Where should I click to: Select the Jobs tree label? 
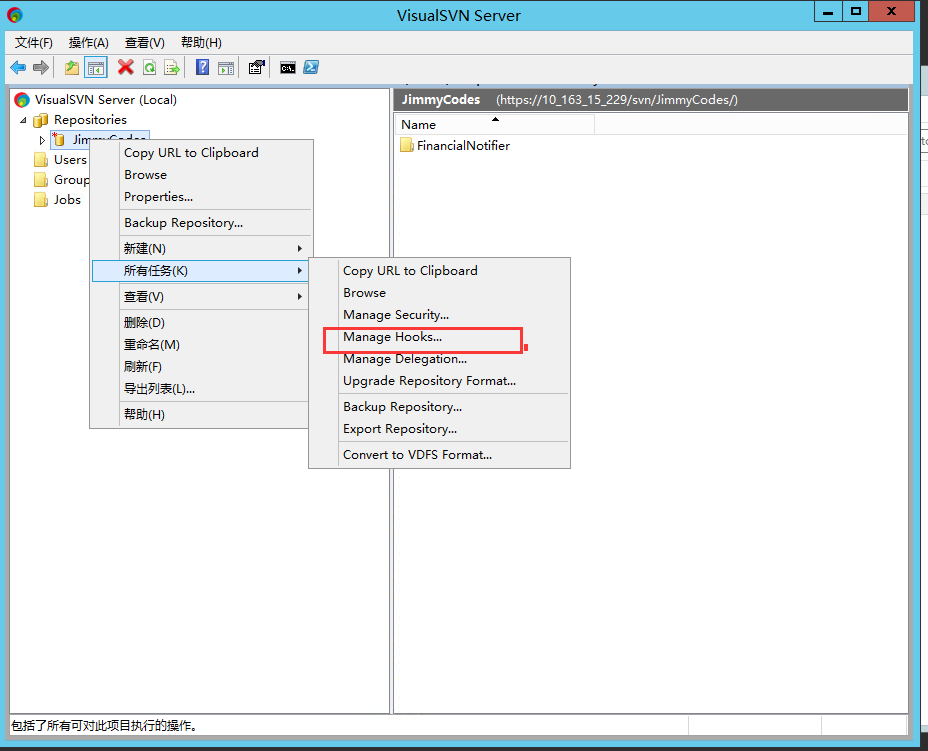(x=67, y=200)
